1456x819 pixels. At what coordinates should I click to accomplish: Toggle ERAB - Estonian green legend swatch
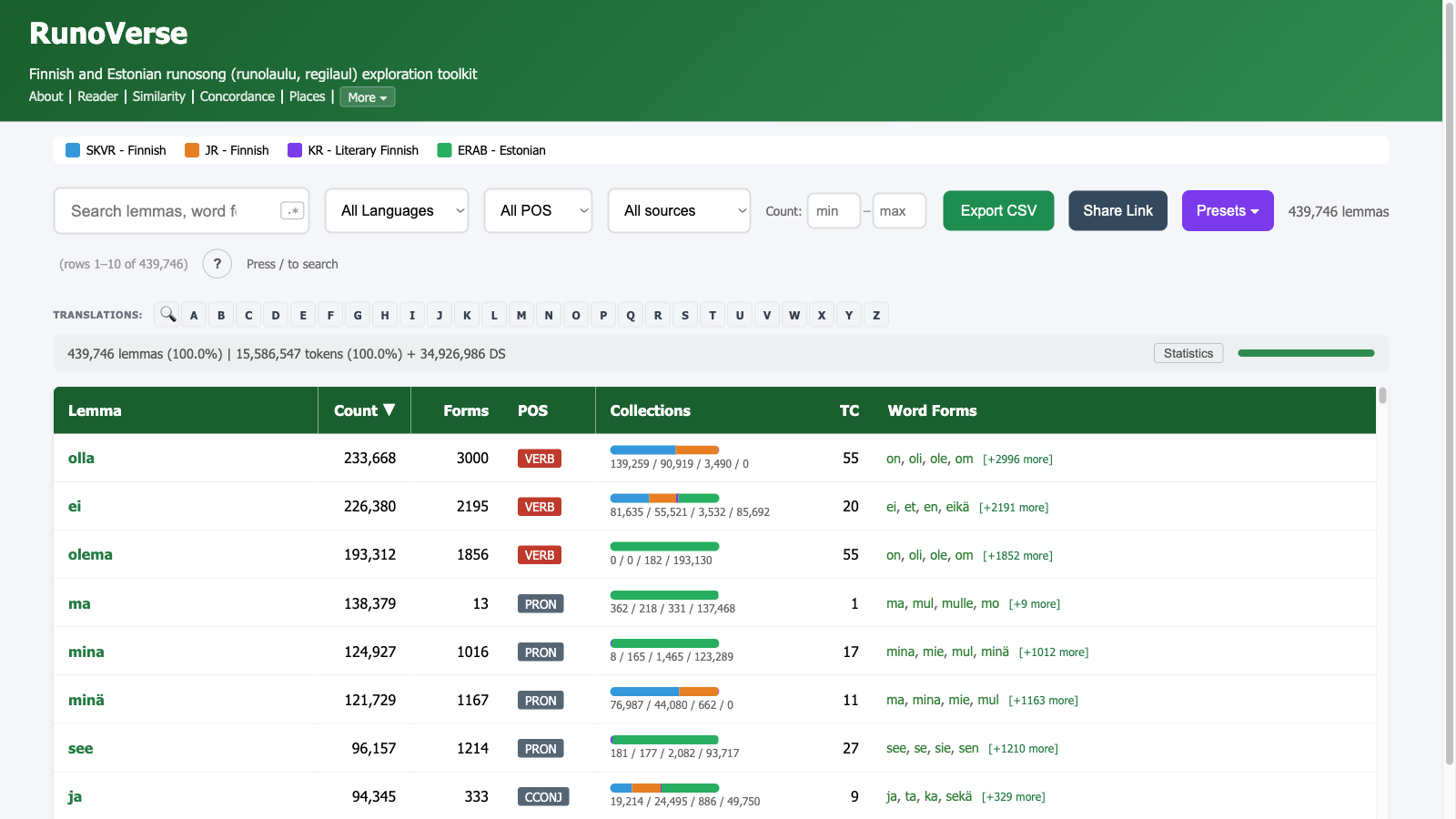[444, 150]
